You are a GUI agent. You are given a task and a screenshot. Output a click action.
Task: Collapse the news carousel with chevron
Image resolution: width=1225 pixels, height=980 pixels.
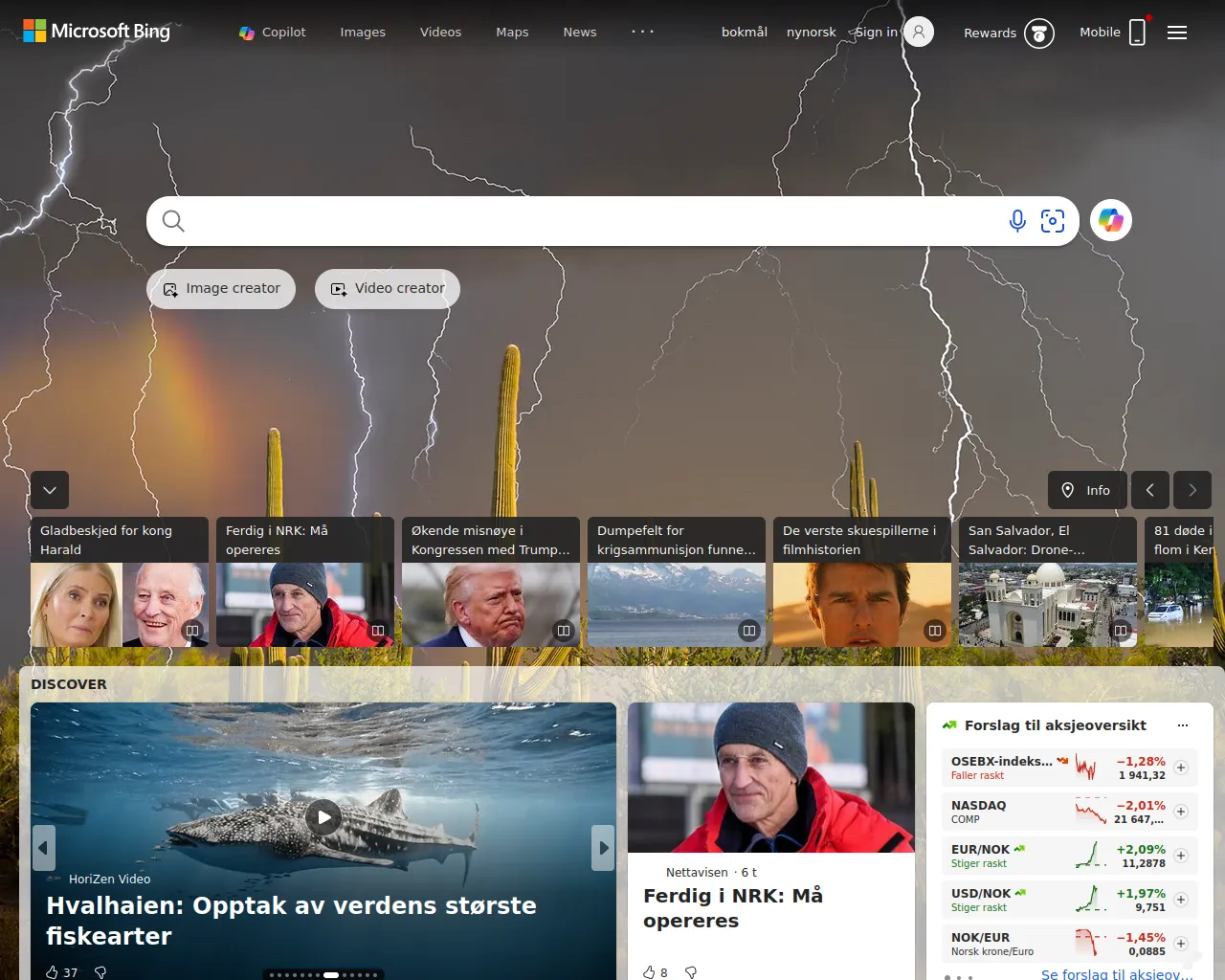[50, 490]
